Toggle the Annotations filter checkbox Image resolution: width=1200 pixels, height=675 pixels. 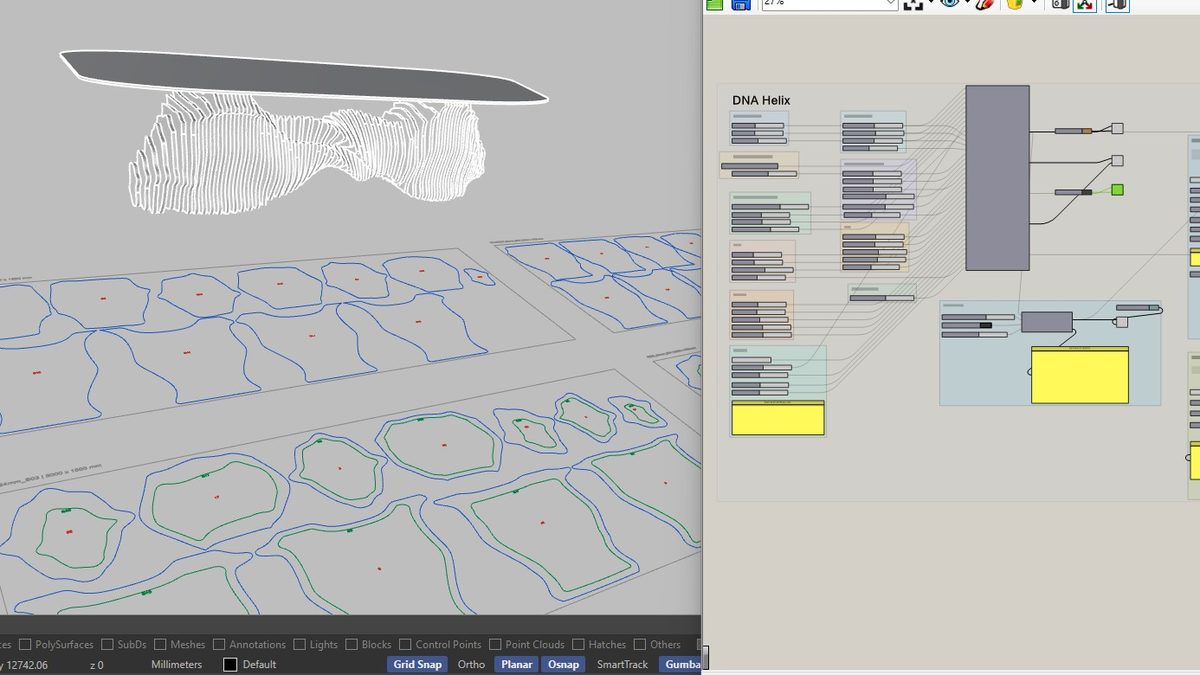[x=220, y=645]
